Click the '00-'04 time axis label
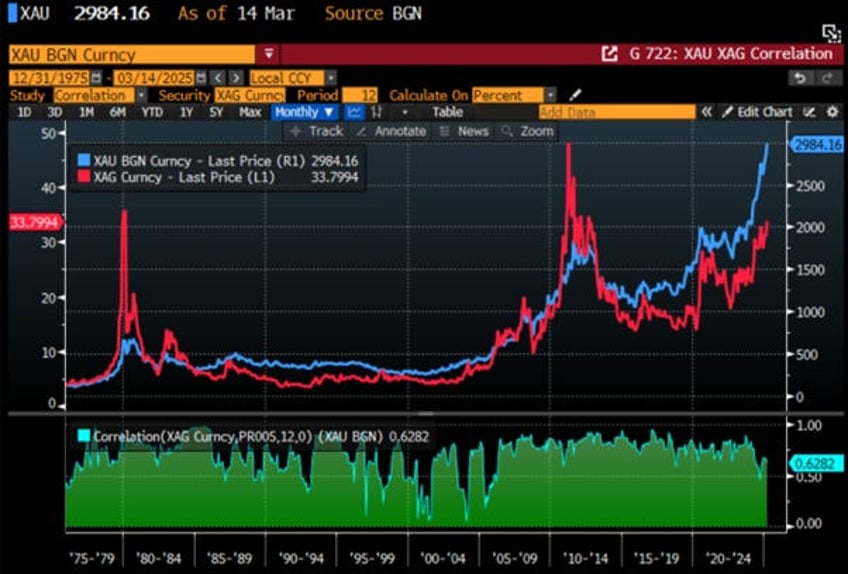This screenshot has height=574, width=848. pyautogui.click(x=443, y=558)
